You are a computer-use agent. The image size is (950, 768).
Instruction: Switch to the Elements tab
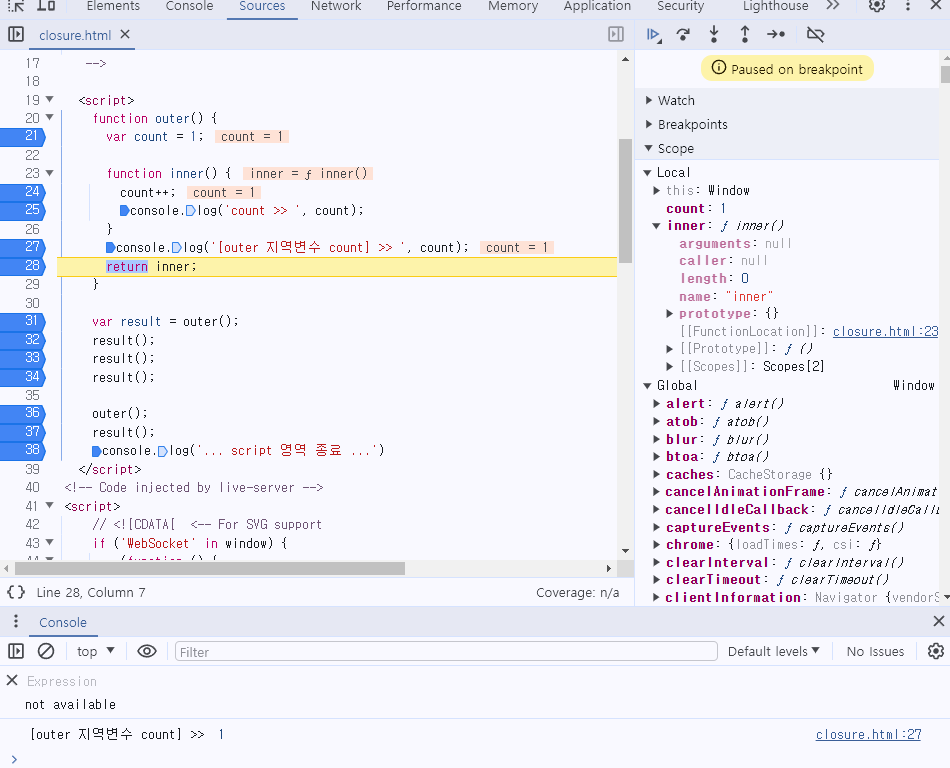click(x=113, y=6)
